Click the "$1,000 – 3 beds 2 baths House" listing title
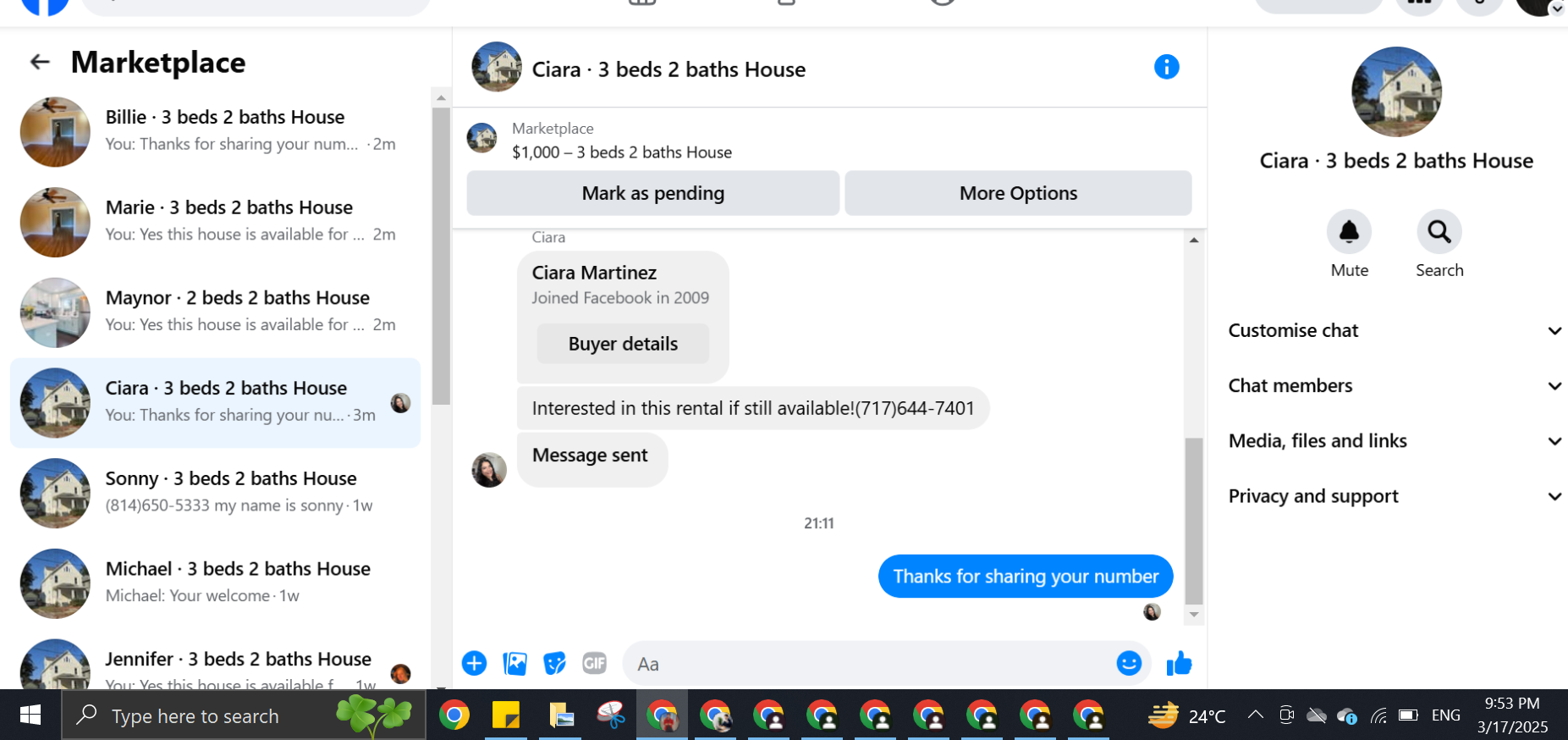1568x740 pixels. 622,152
